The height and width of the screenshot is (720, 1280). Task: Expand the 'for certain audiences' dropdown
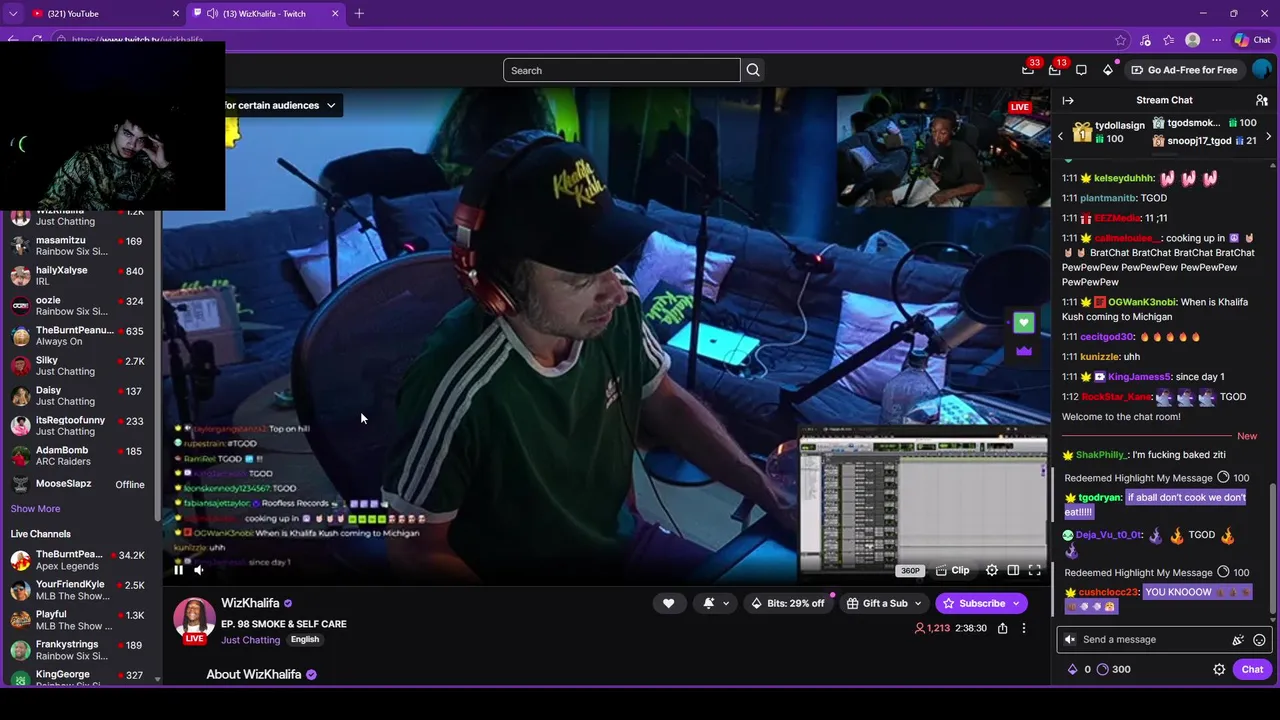(331, 105)
